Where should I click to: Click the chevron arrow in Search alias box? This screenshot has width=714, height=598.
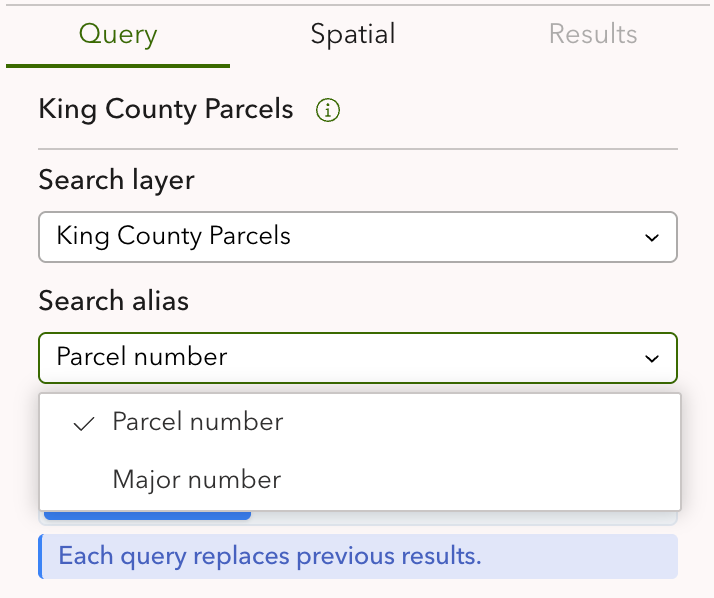pos(652,358)
